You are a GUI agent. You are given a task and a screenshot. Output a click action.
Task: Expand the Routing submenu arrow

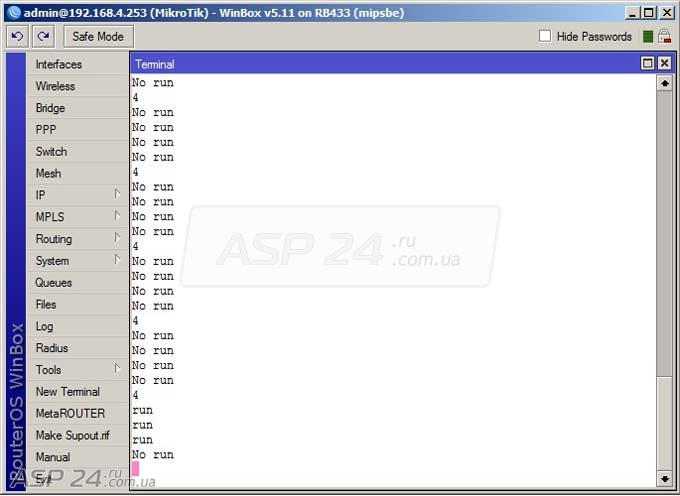[x=117, y=238]
